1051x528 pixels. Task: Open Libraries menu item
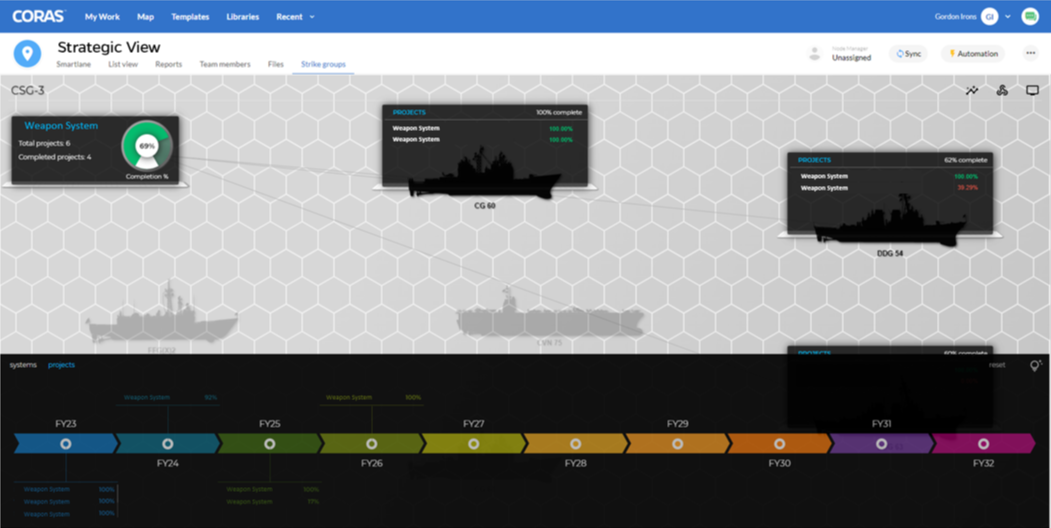click(x=243, y=17)
